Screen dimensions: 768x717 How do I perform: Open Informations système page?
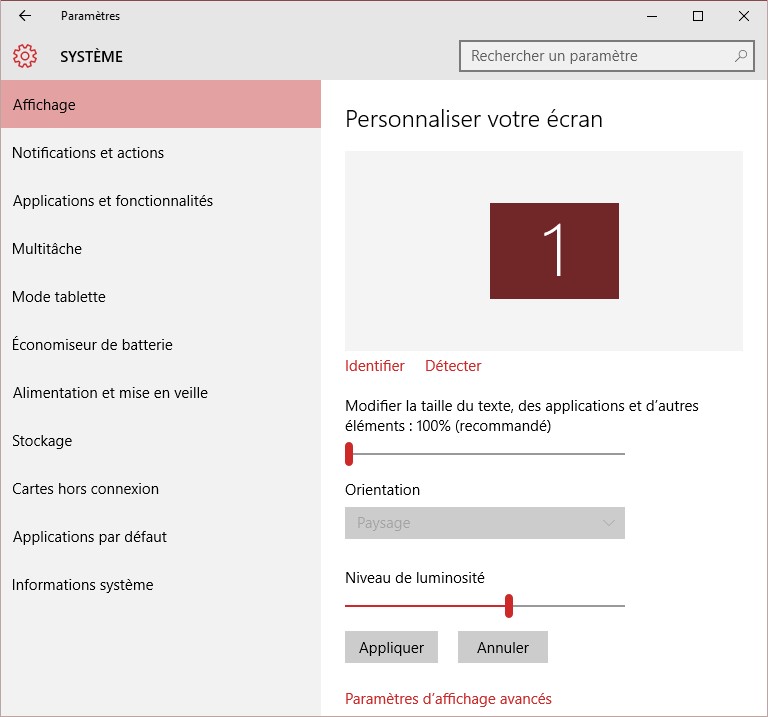(83, 585)
